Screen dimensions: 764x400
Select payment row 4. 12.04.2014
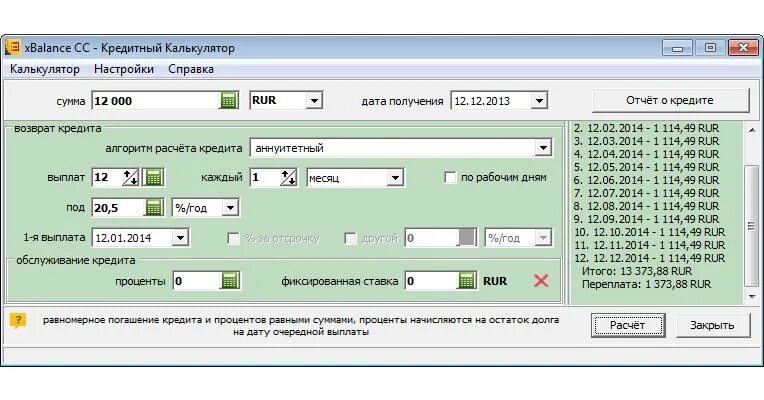pyautogui.click(x=647, y=154)
